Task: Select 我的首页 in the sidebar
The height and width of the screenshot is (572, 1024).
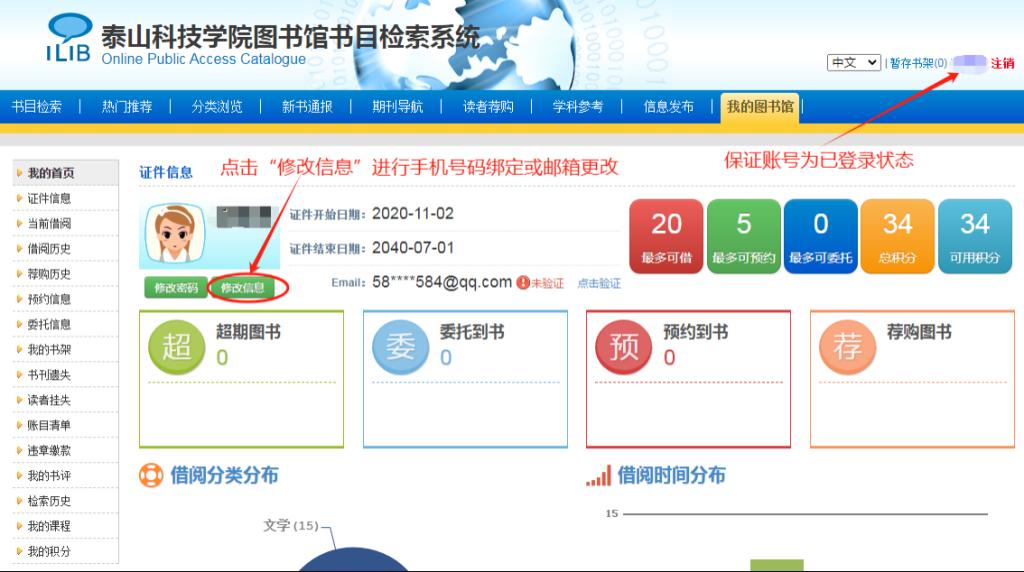Action: tap(65, 173)
